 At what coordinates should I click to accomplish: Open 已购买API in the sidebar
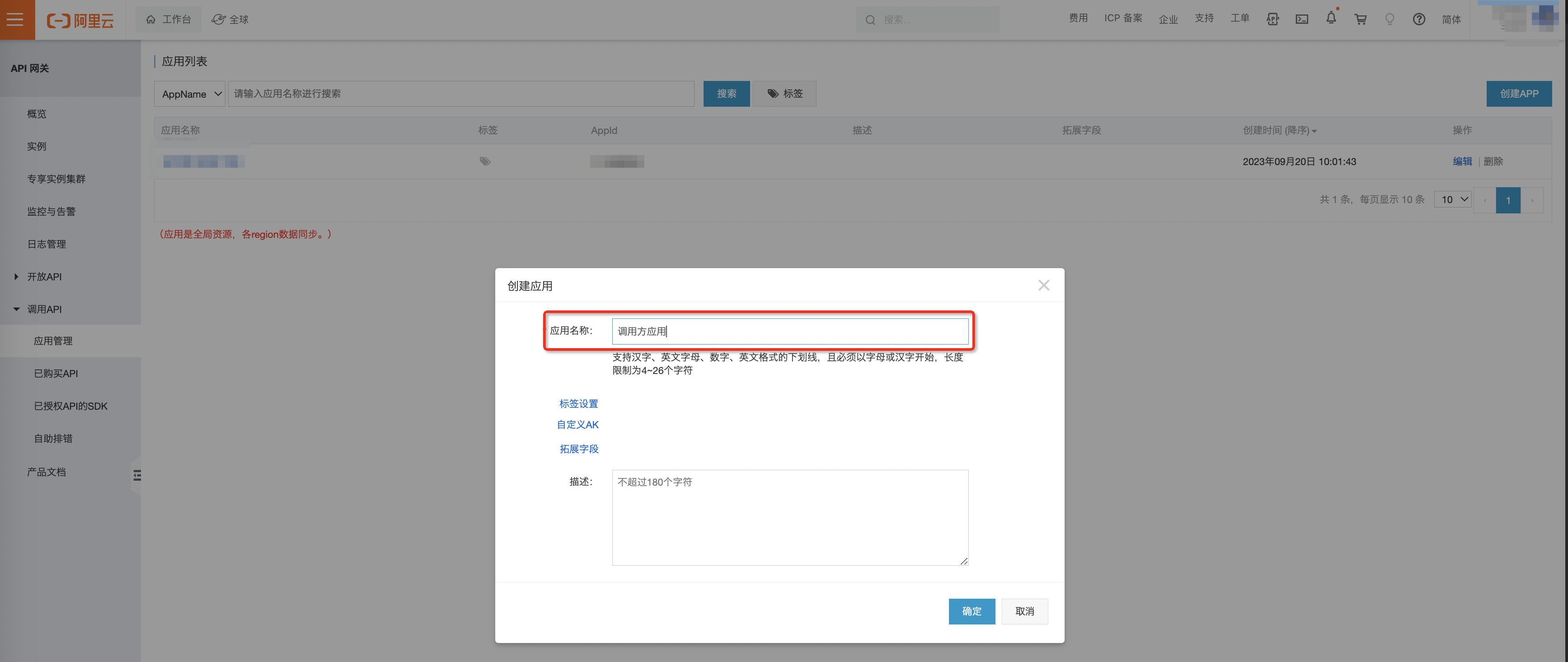56,374
